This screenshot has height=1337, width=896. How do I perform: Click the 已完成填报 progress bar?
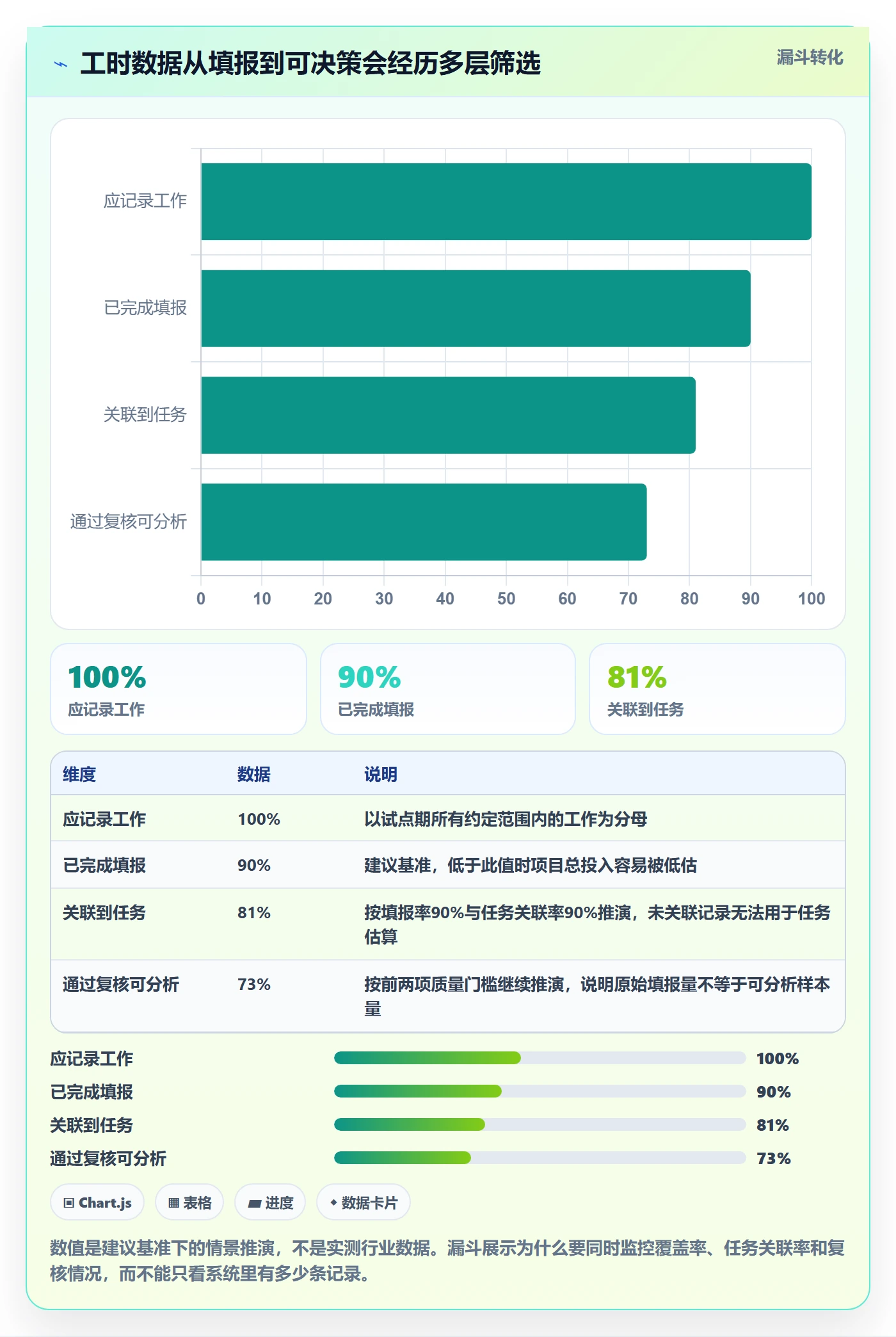point(540,1091)
